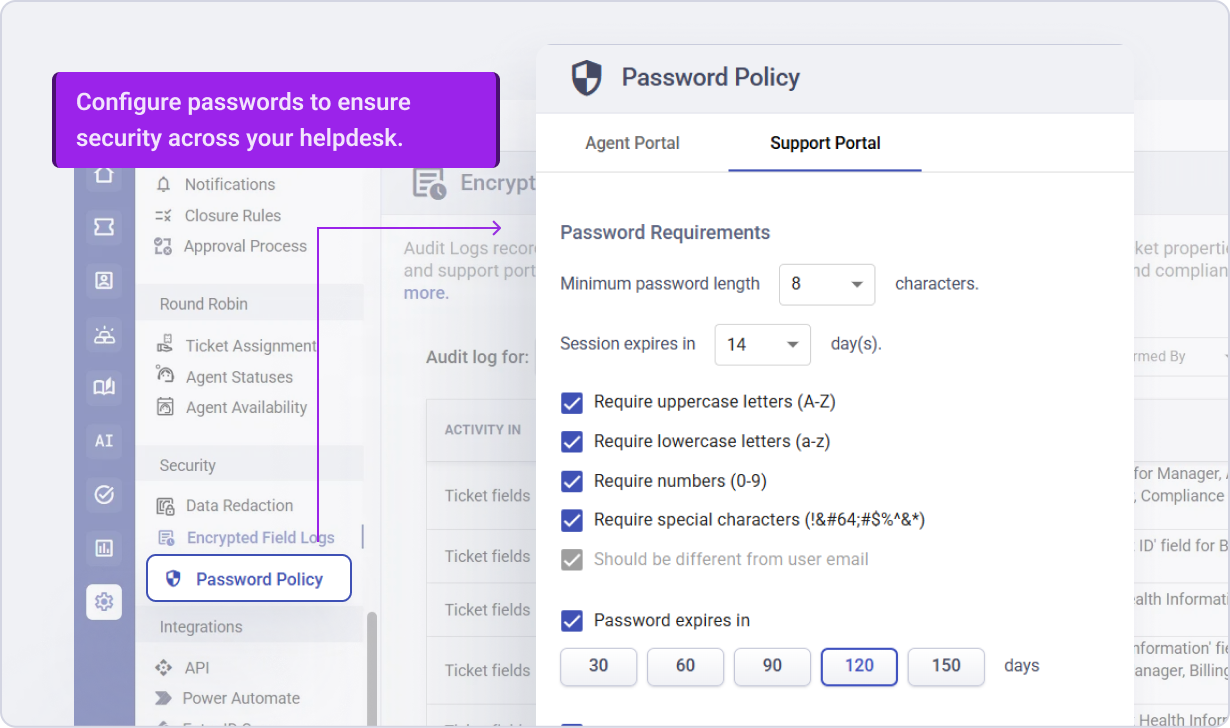
Task: Toggle Require numbers (0-9) checkbox
Action: [572, 482]
